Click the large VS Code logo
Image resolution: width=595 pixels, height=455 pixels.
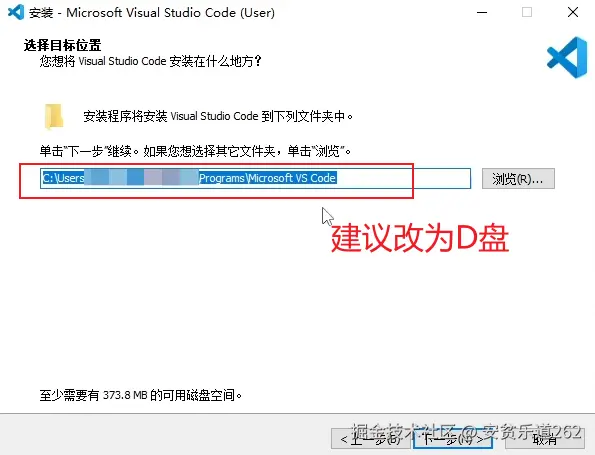pos(567,57)
